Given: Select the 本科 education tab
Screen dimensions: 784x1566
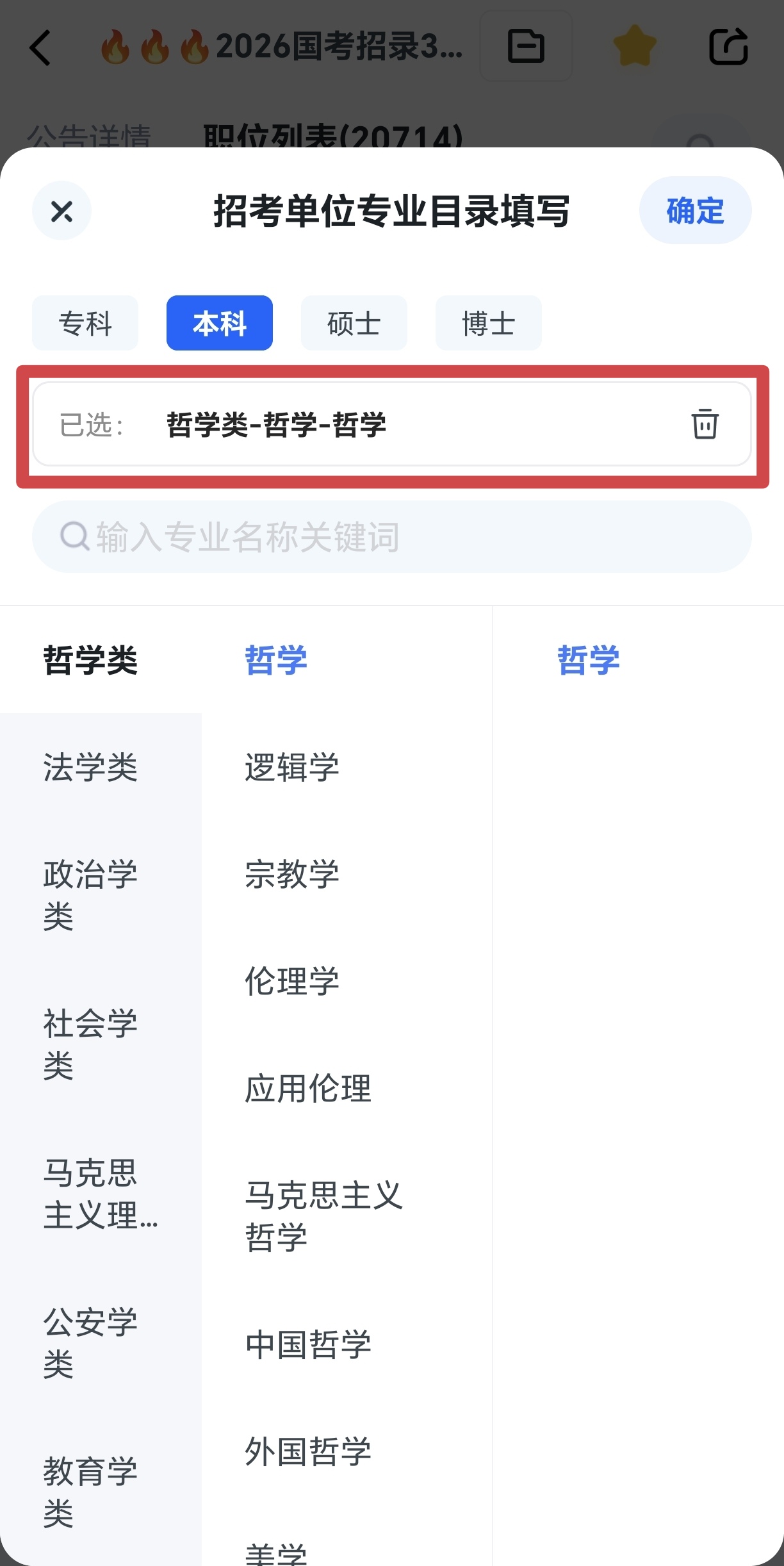Looking at the screenshot, I should (x=220, y=323).
